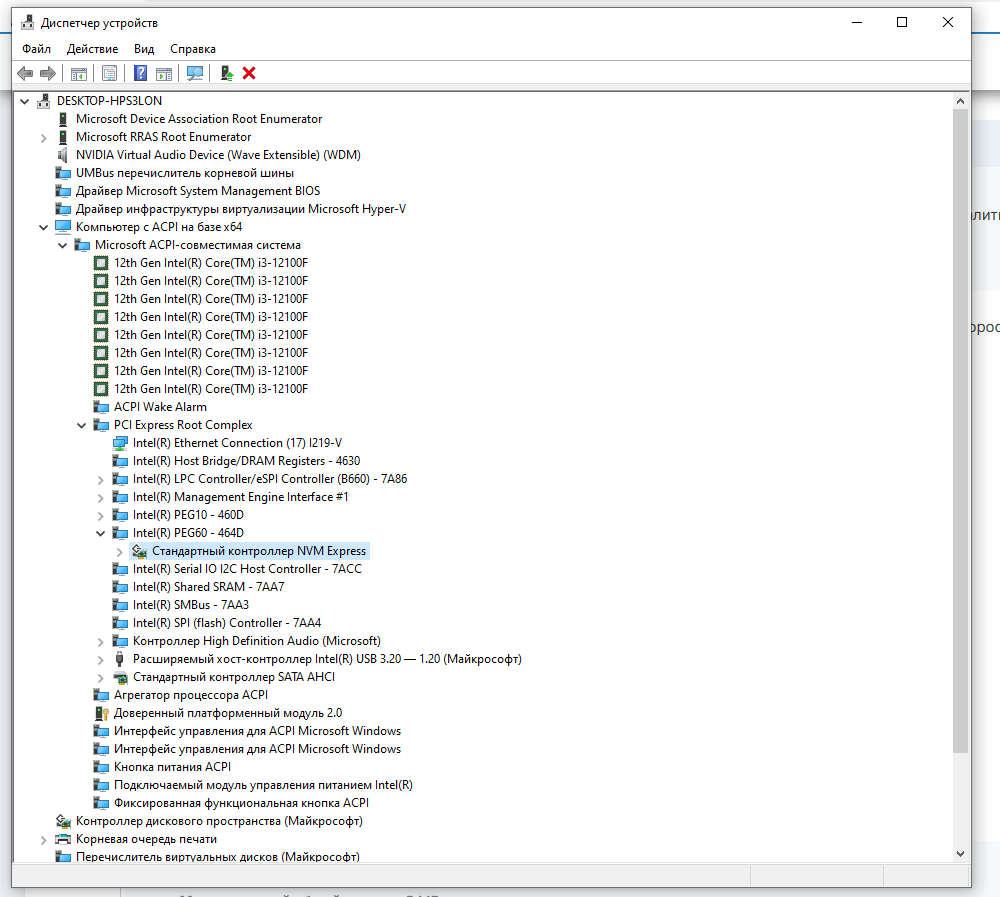This screenshot has height=897, width=1000.
Task: Click the Update driver green arrow icon
Action: click(x=227, y=73)
